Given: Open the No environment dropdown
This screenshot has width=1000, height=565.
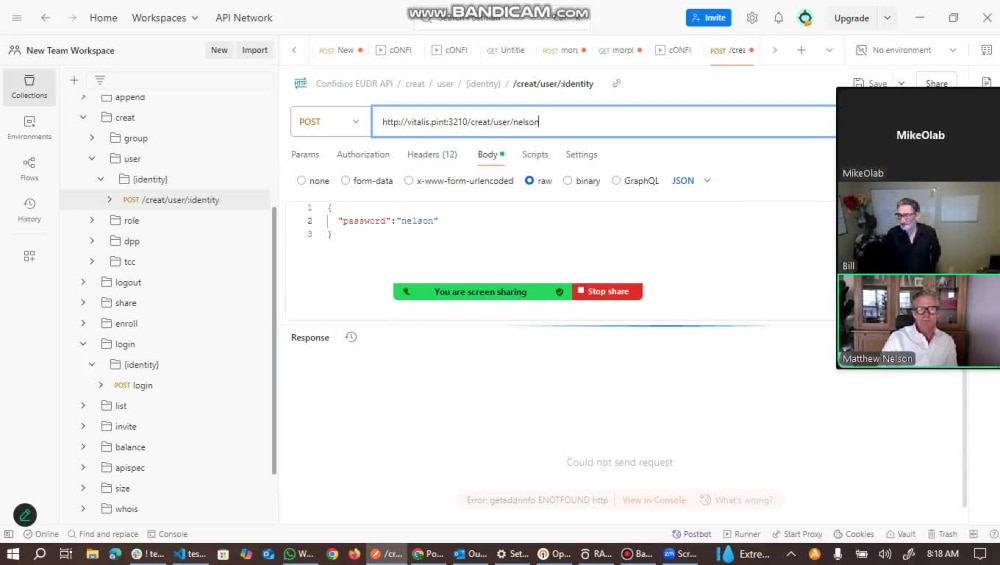Looking at the screenshot, I should pyautogui.click(x=906, y=50).
